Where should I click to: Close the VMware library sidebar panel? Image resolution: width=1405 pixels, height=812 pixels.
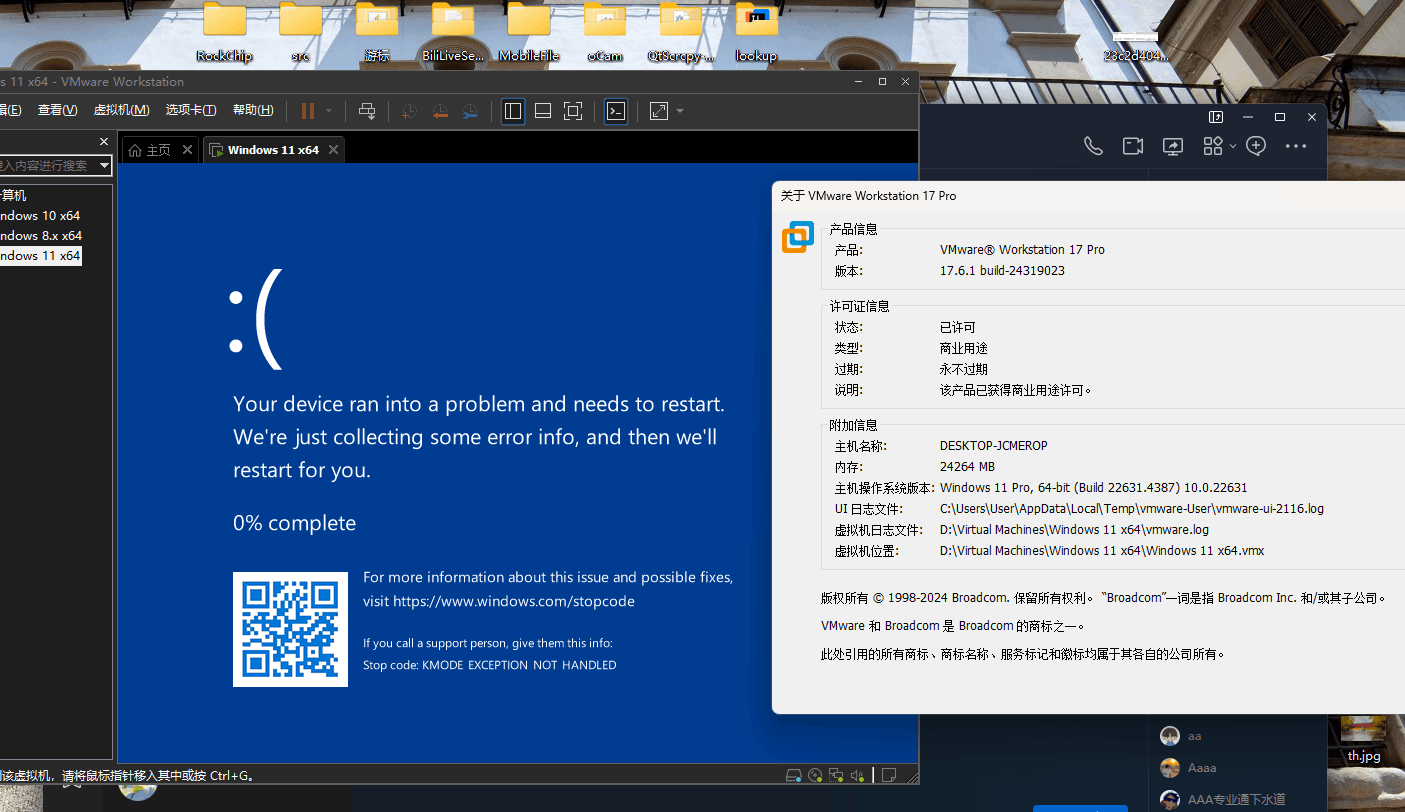coord(104,142)
